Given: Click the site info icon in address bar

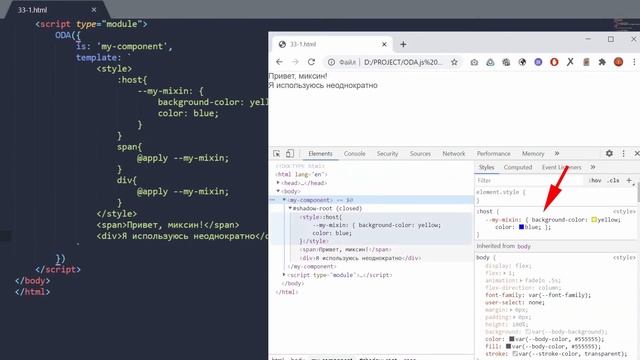Looking at the screenshot, I should 331,62.
